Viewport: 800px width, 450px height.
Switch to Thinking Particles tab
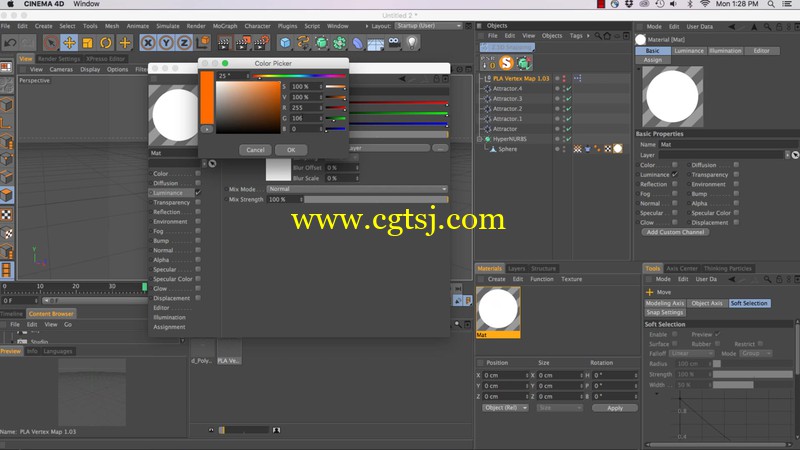click(728, 268)
